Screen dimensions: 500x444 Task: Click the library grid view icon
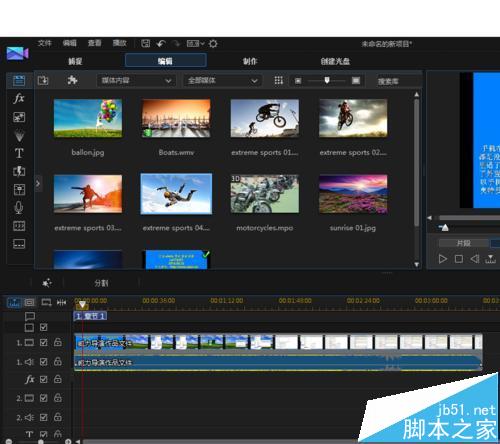click(279, 80)
